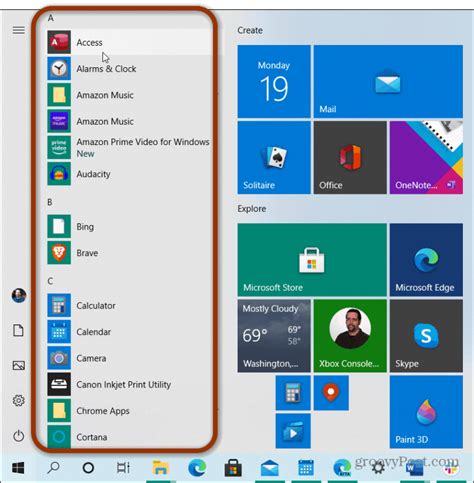This screenshot has width=474, height=483.
Task: Open Pictures from the Start left rail
Action: click(19, 366)
